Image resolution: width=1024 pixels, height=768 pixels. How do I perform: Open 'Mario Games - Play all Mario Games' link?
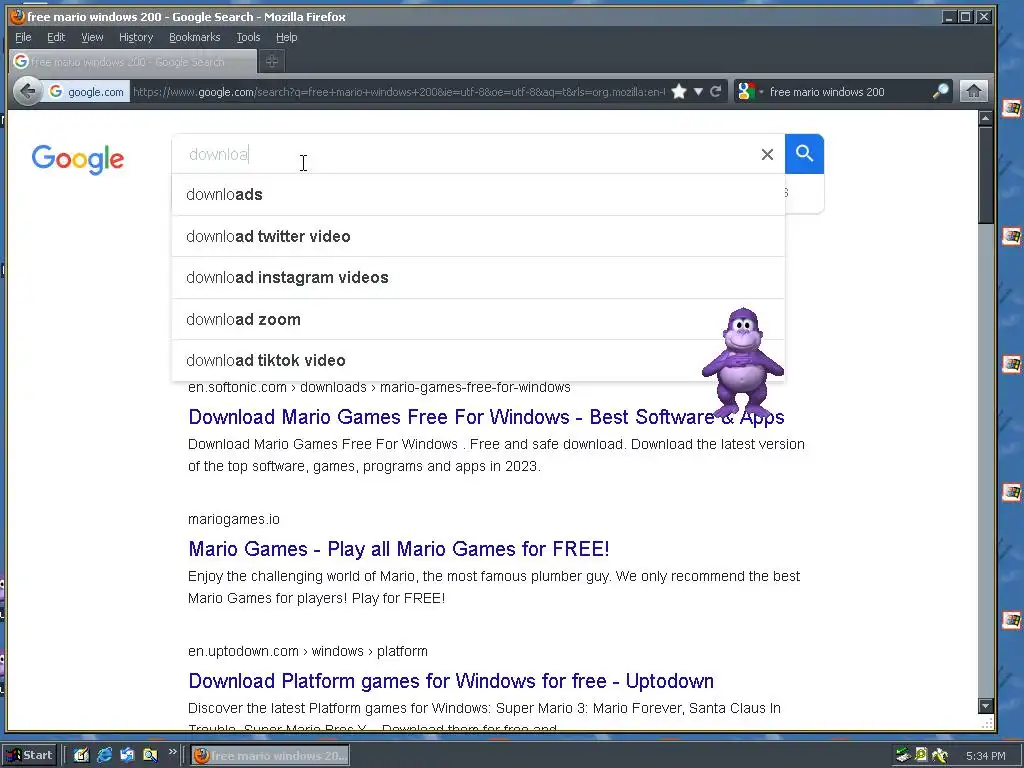tap(398, 549)
